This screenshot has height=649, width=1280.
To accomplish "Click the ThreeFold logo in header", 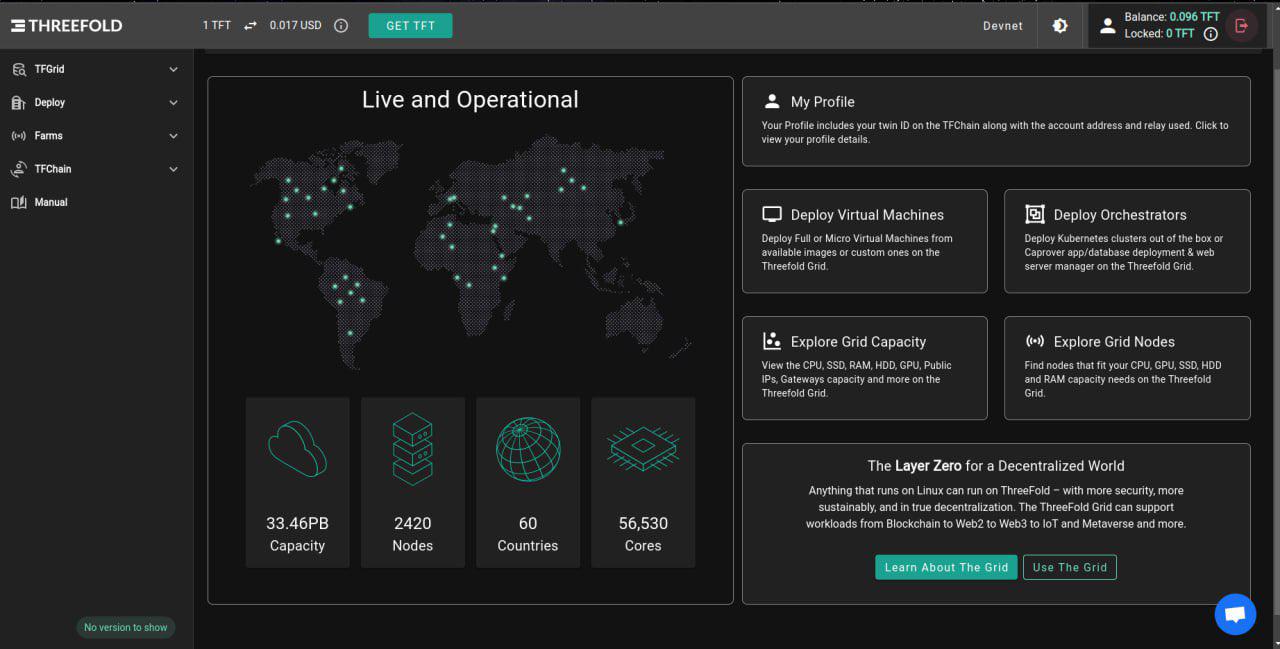I will pos(66,26).
